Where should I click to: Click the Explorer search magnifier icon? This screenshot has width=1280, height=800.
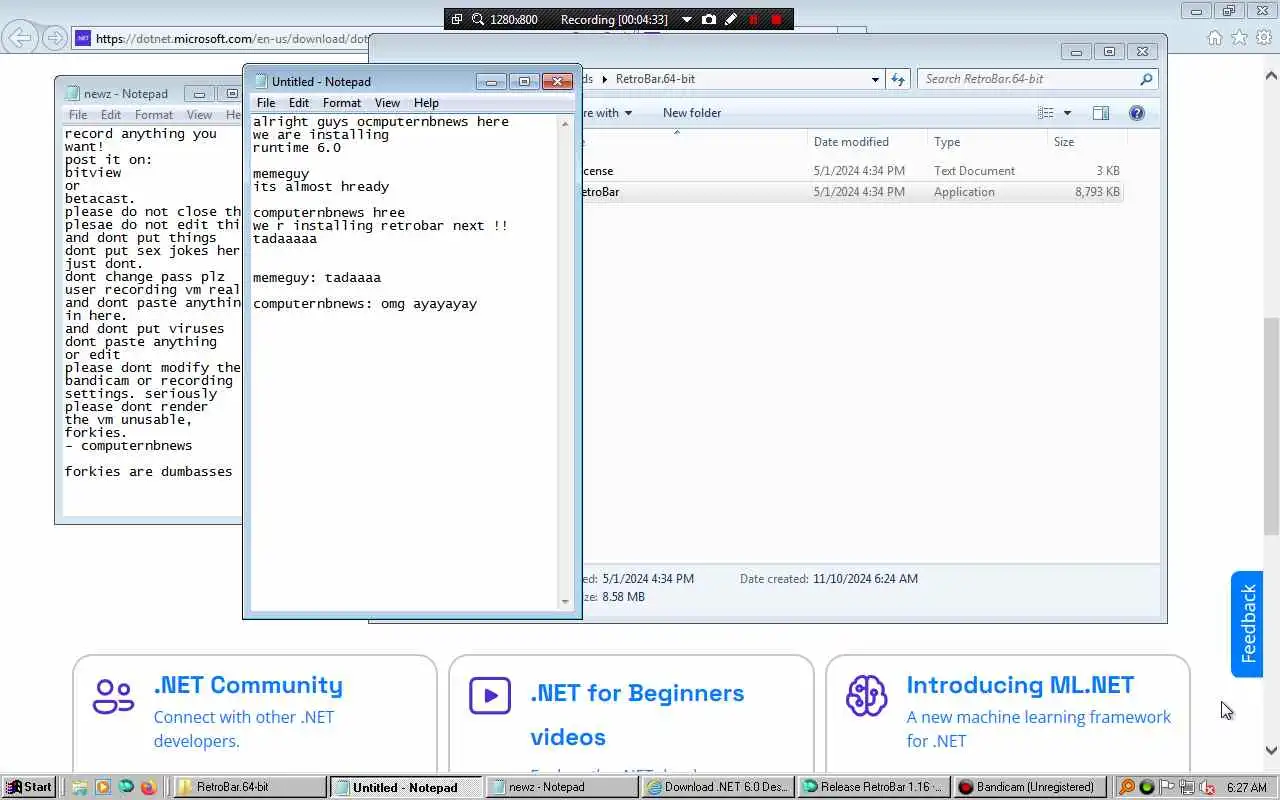tap(1146, 79)
